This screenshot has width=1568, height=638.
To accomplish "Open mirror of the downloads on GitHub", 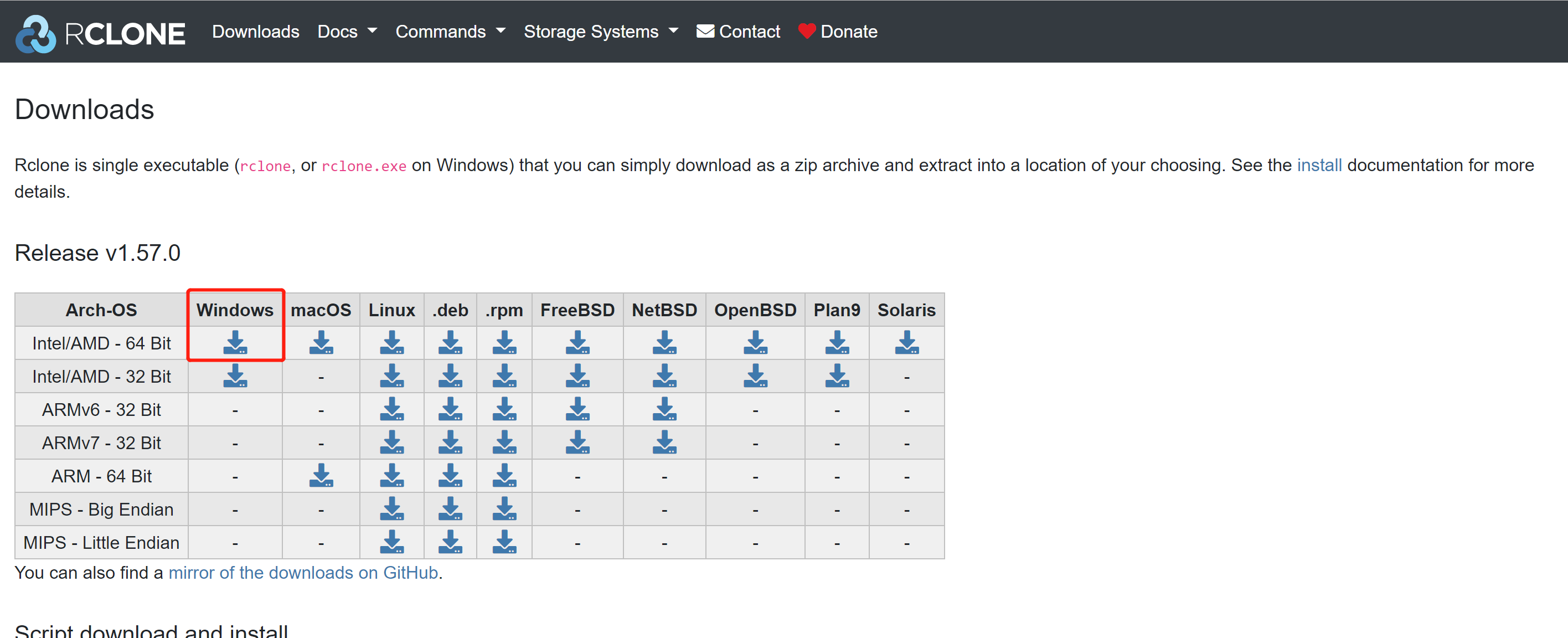I will coord(303,572).
